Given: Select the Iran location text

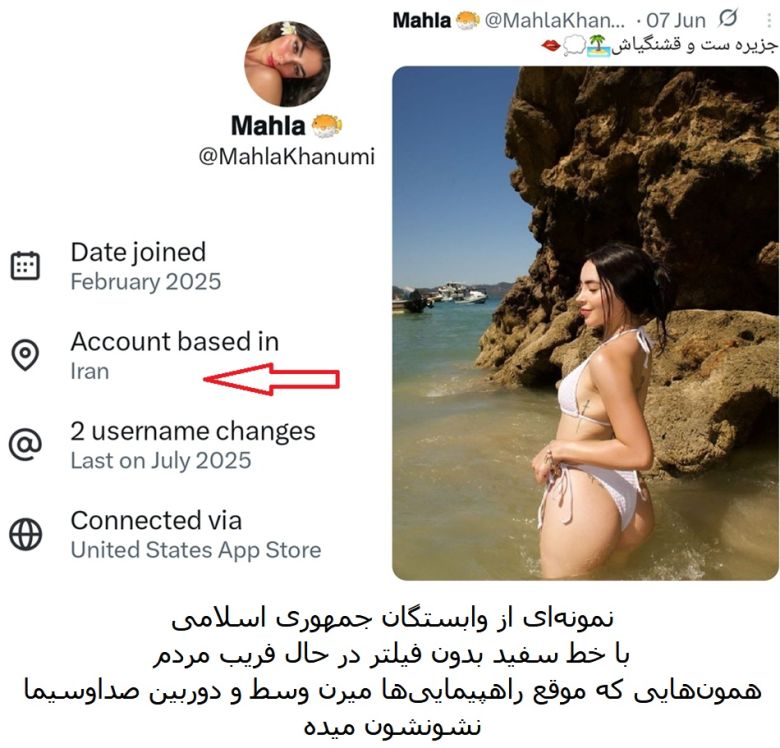Looking at the screenshot, I should pos(90,372).
